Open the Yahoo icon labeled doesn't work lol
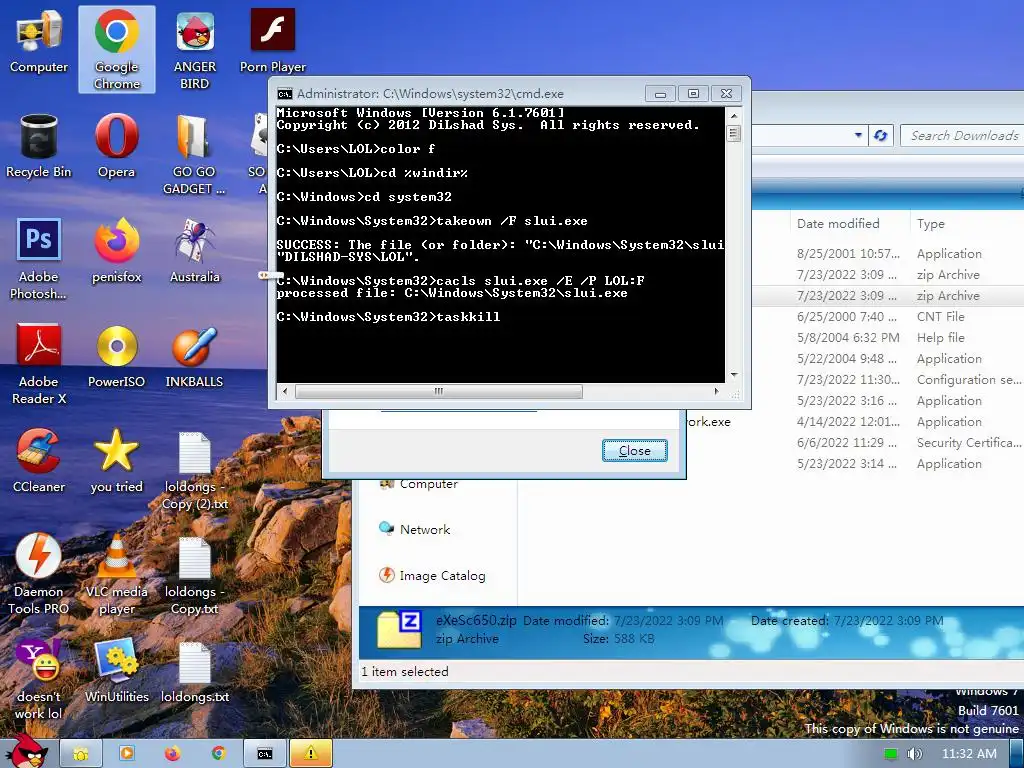Screen dimensions: 1024x768 [39, 679]
